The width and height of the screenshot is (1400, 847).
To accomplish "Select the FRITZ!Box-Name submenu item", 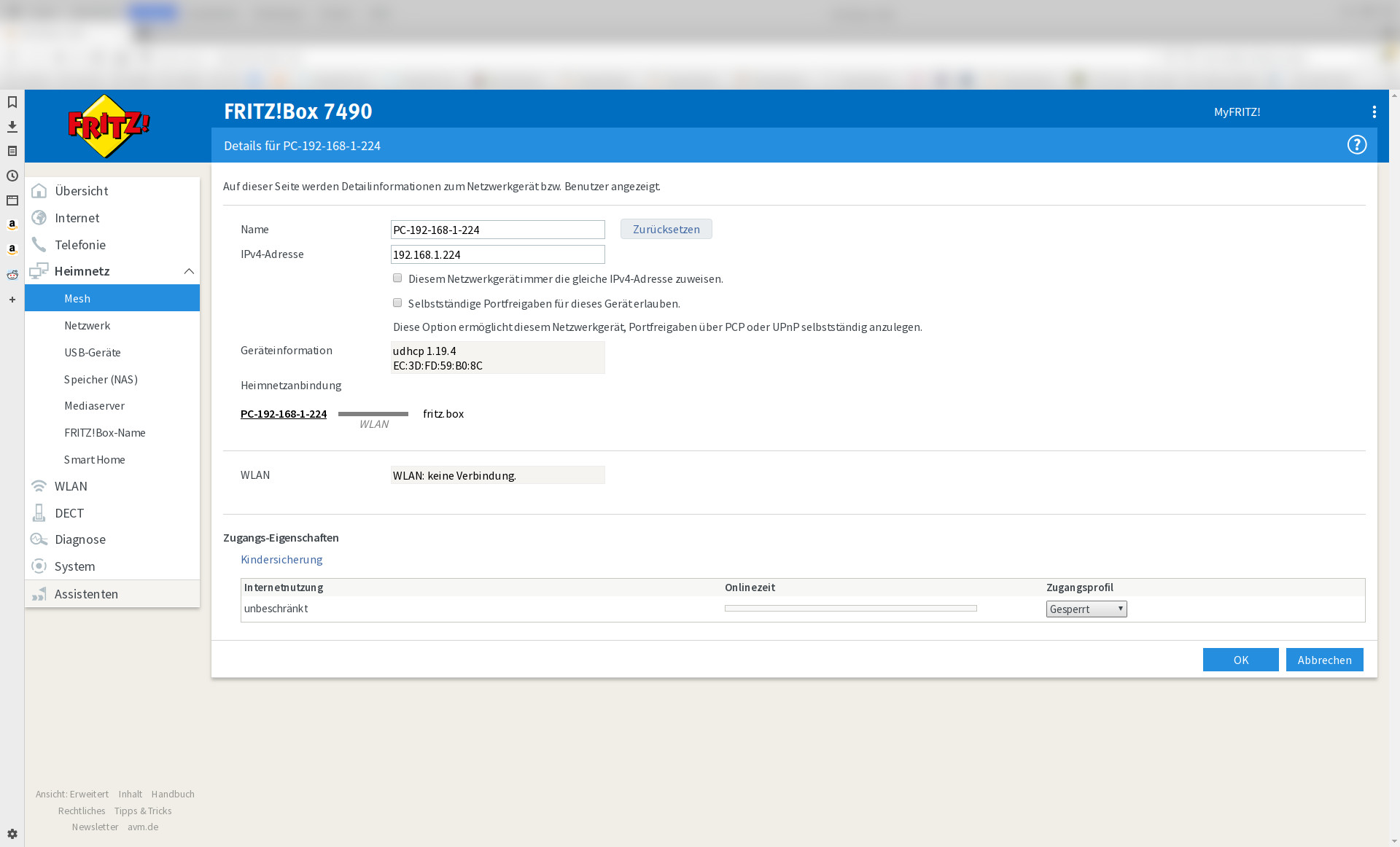I will click(112, 433).
